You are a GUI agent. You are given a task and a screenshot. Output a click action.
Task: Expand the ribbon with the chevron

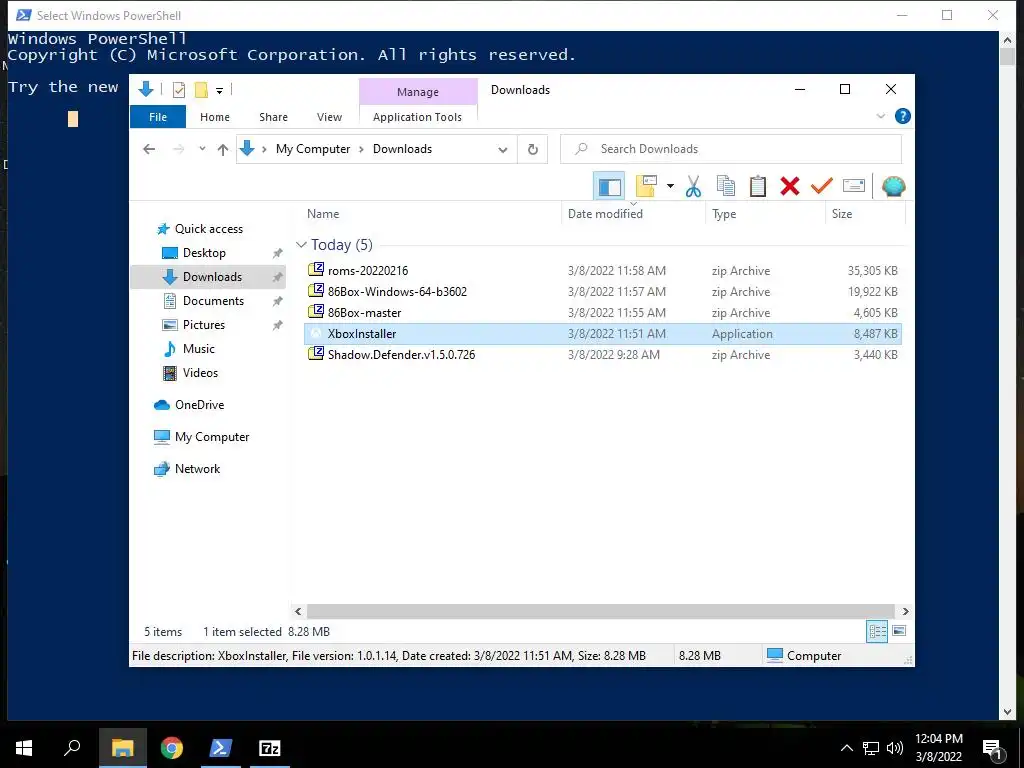coord(880,116)
